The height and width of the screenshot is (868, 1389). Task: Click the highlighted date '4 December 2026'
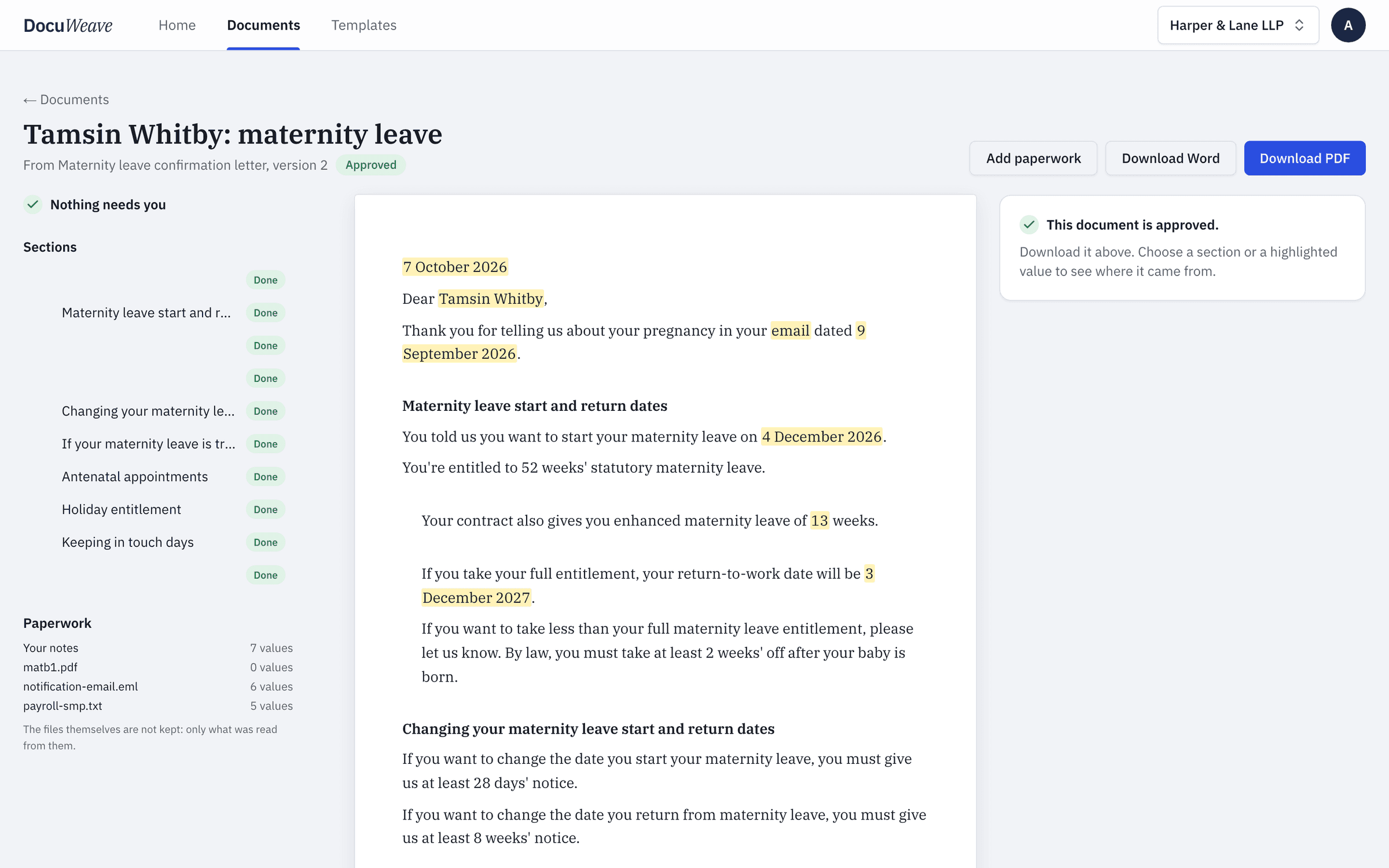point(822,436)
